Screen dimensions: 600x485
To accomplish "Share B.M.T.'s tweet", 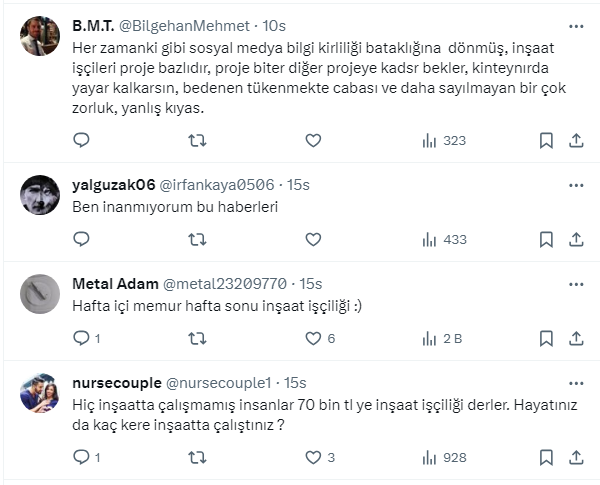I will click(576, 141).
